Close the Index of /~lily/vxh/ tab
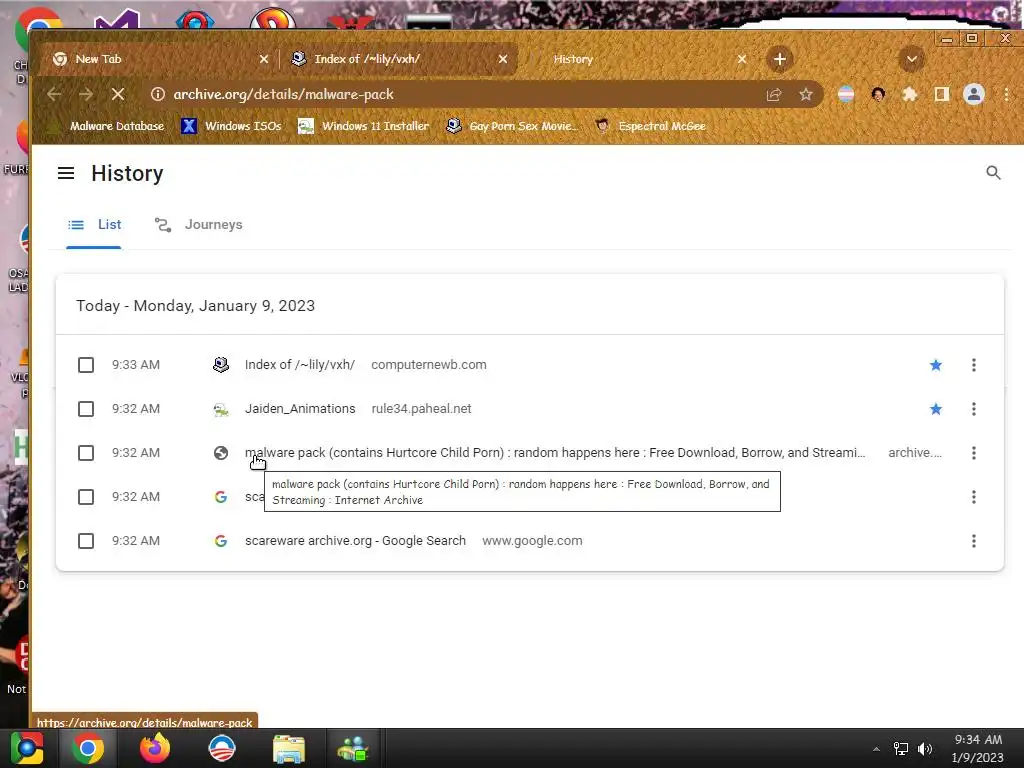Screen dimensions: 1024x768 pos(503,59)
